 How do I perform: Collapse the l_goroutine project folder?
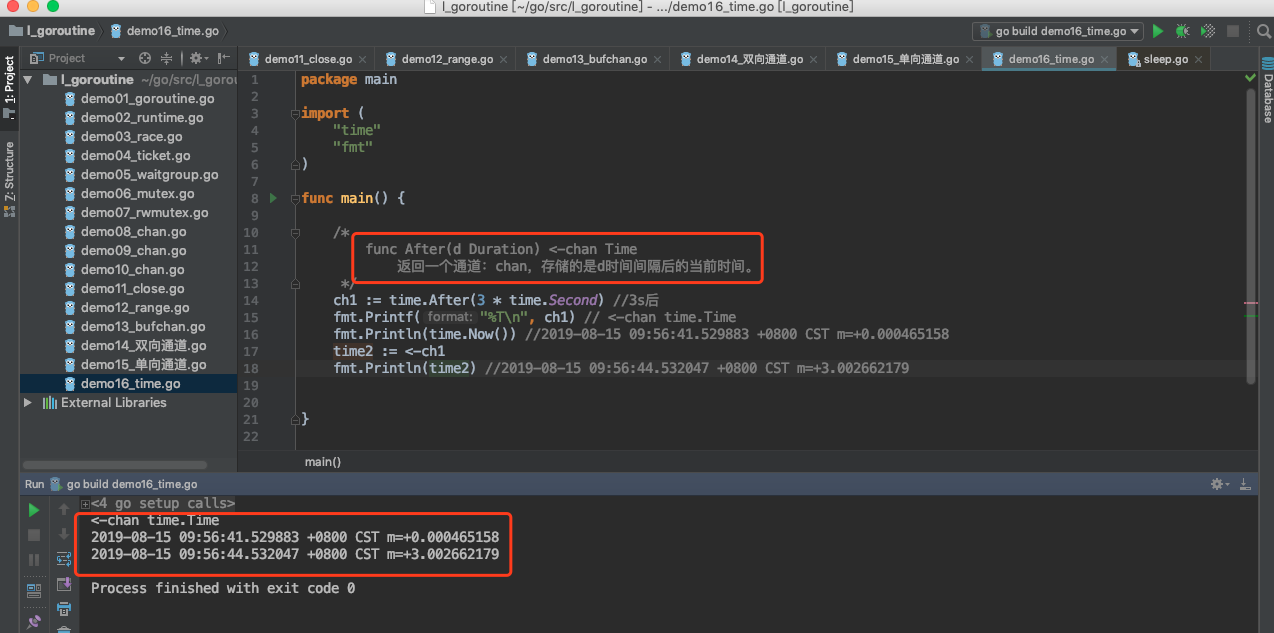click(28, 80)
